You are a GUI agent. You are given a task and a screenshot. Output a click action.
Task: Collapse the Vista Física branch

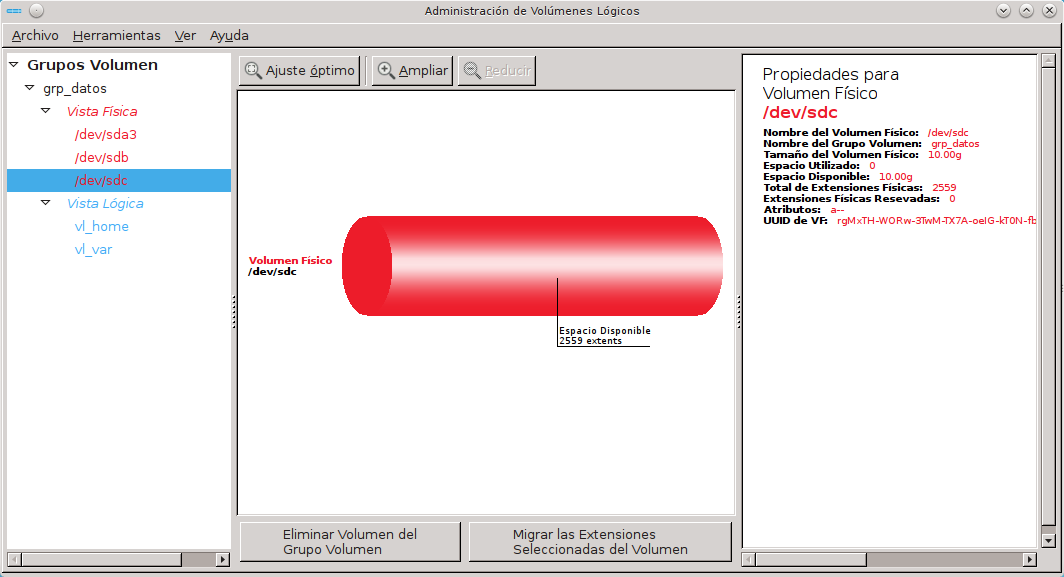(x=46, y=111)
